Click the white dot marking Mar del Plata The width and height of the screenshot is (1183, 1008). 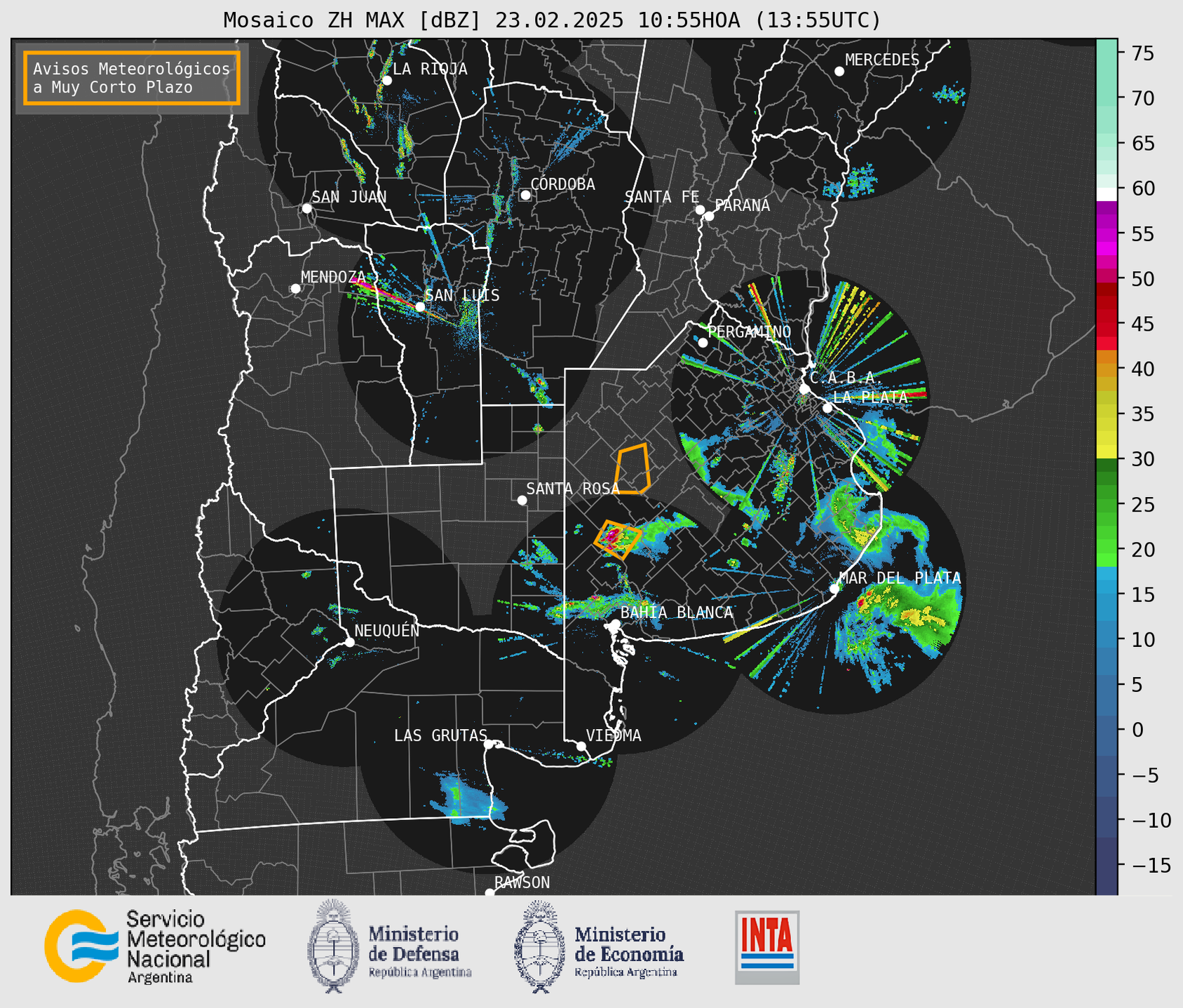point(834,588)
